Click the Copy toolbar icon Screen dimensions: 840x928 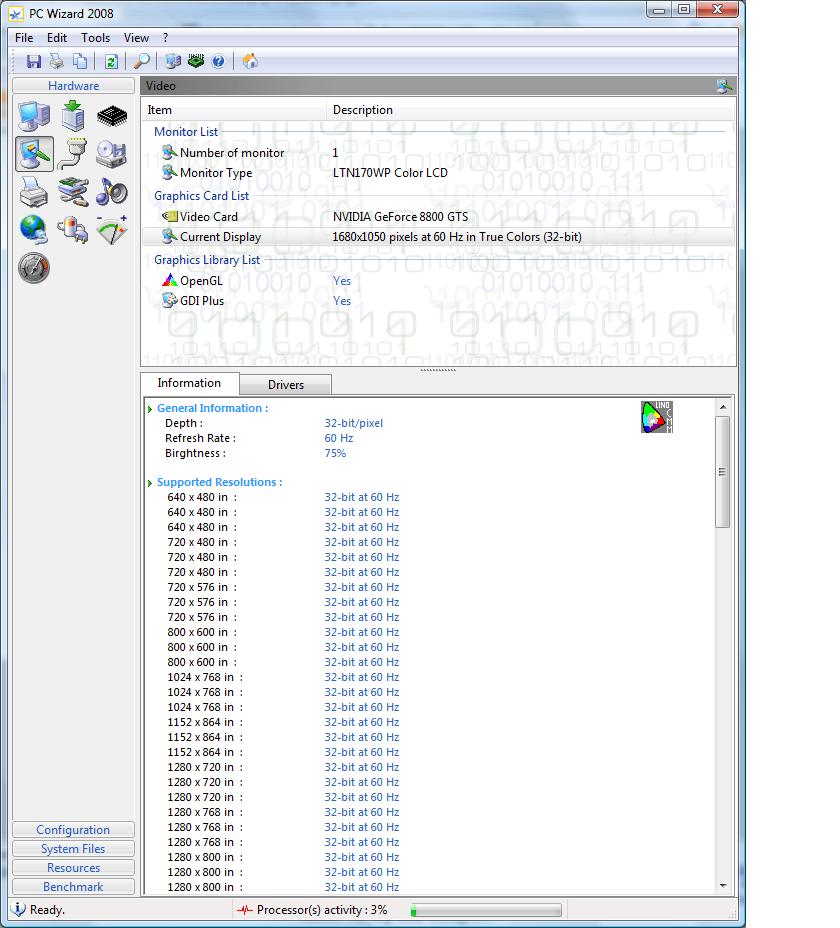[80, 61]
